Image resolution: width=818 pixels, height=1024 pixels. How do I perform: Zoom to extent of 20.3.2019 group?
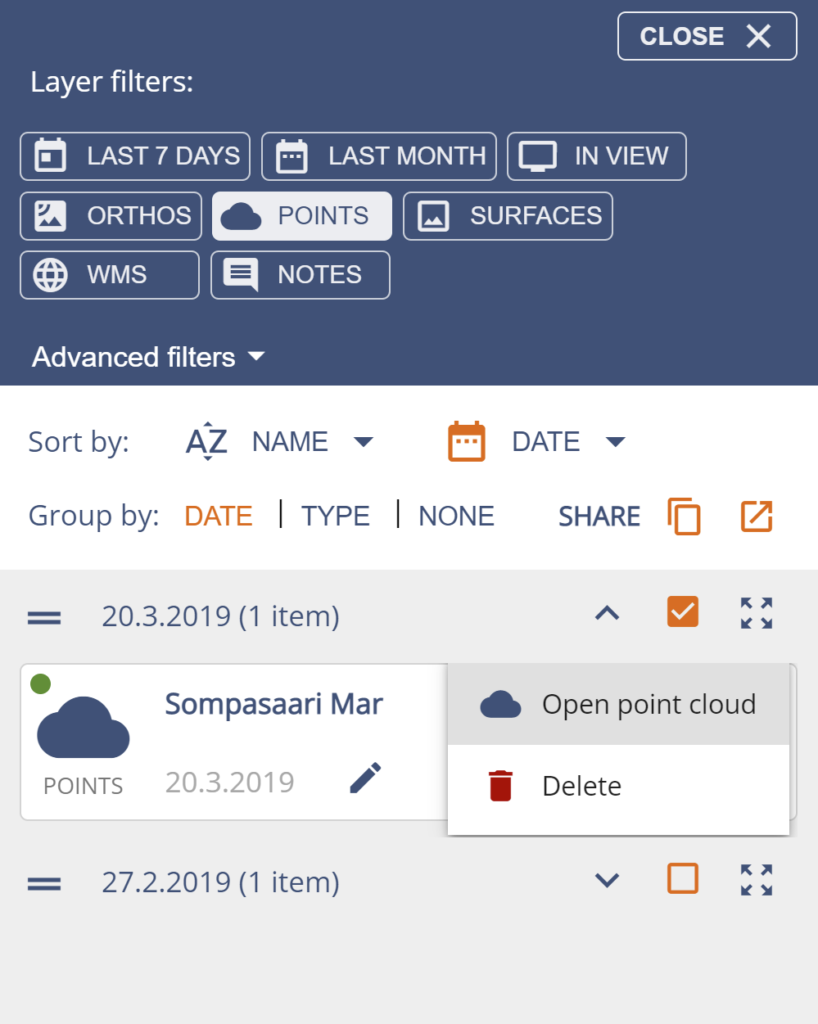[757, 613]
